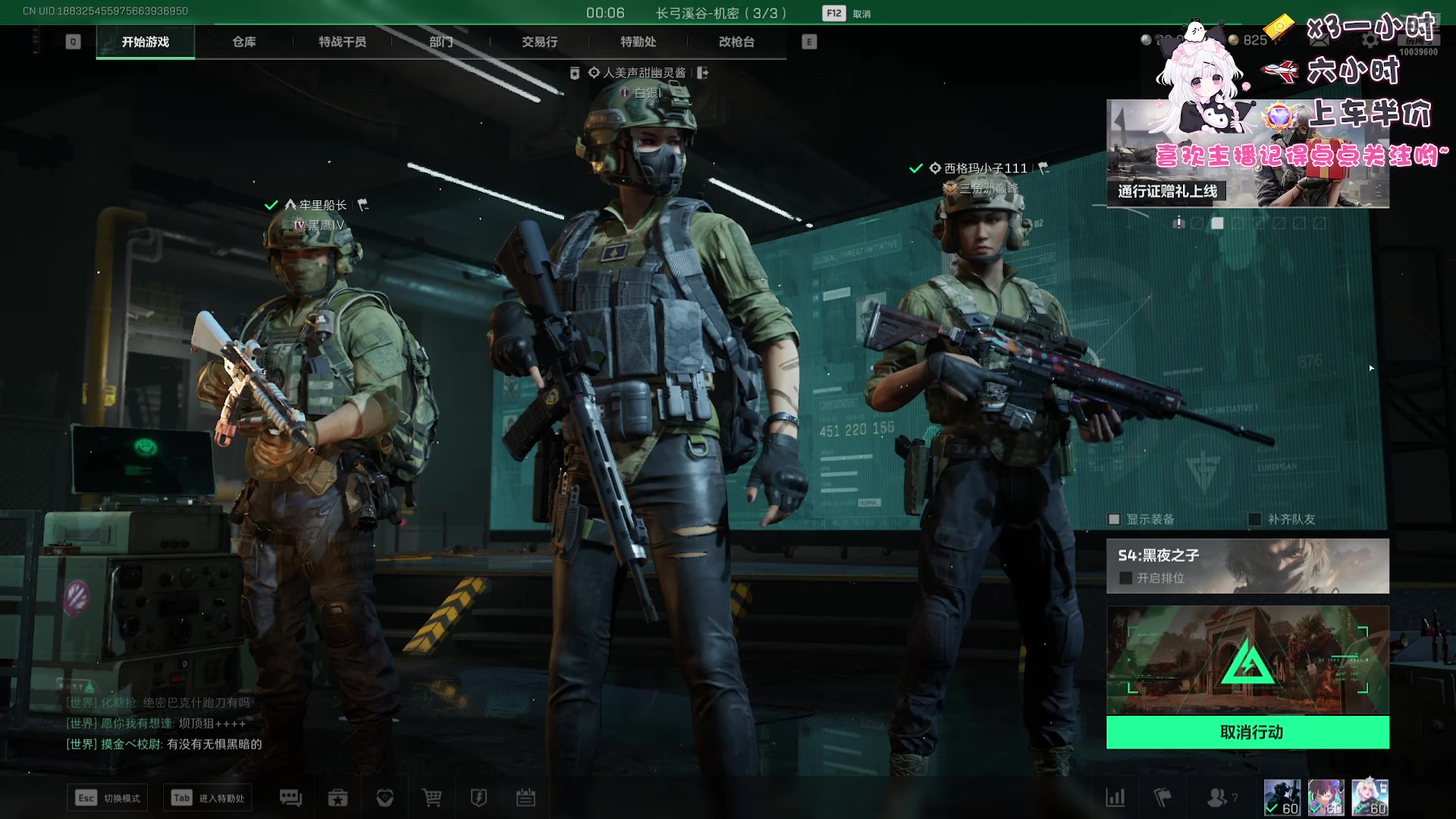Image resolution: width=1456 pixels, height=819 pixels.
Task: Open the friends list showing 7
Action: [x=1222, y=798]
